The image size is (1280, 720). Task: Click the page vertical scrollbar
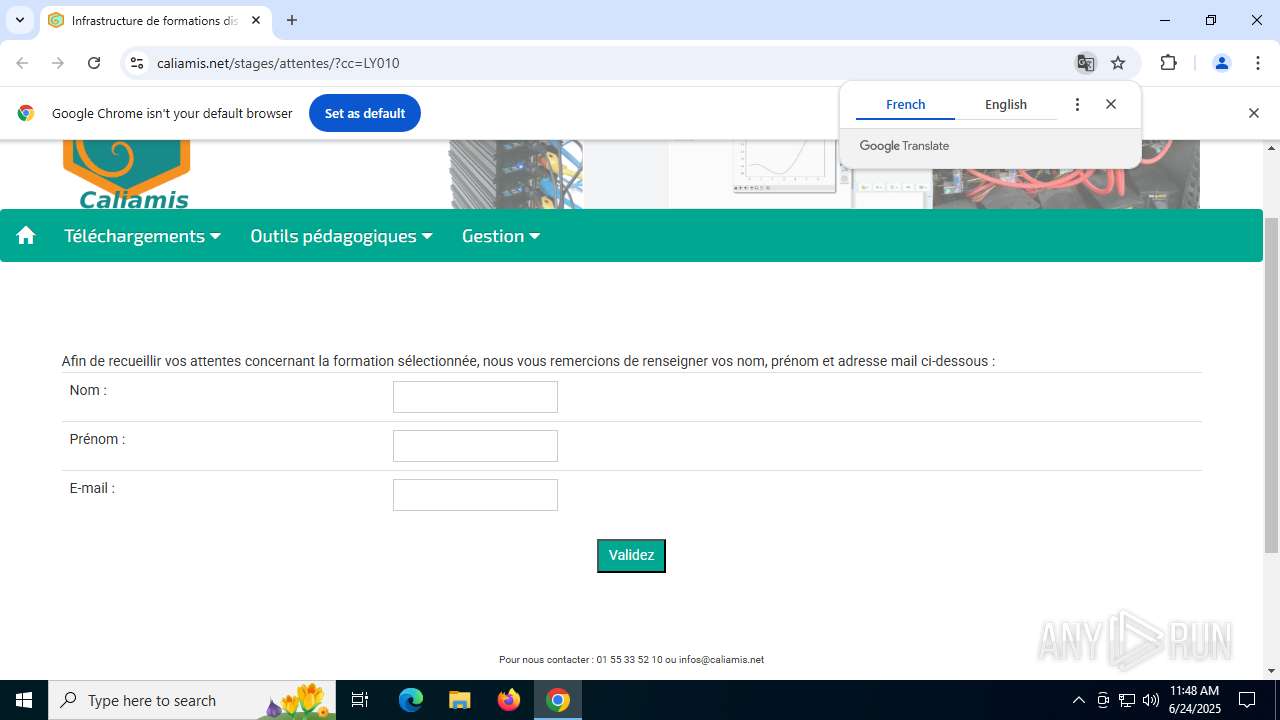[x=1271, y=385]
